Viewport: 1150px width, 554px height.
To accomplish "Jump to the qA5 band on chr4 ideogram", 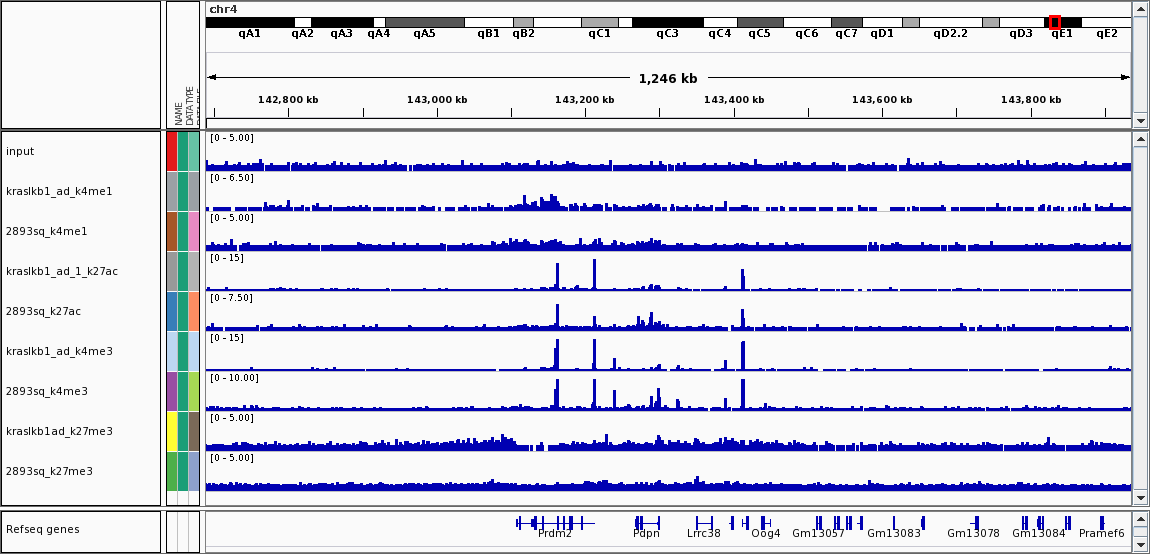I will click(x=424, y=22).
